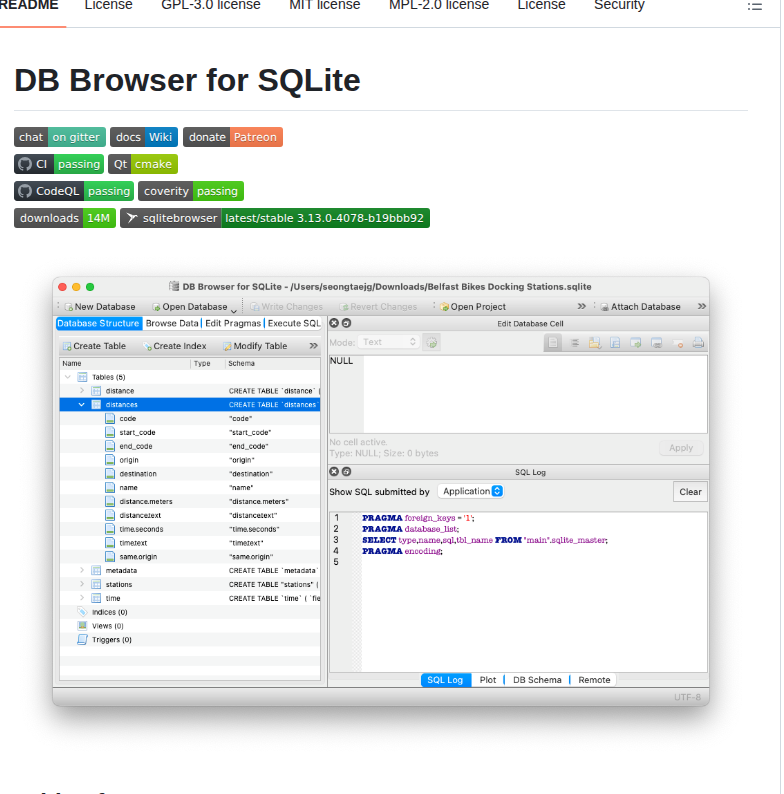Click the NULL cell editor text area

coord(518,394)
